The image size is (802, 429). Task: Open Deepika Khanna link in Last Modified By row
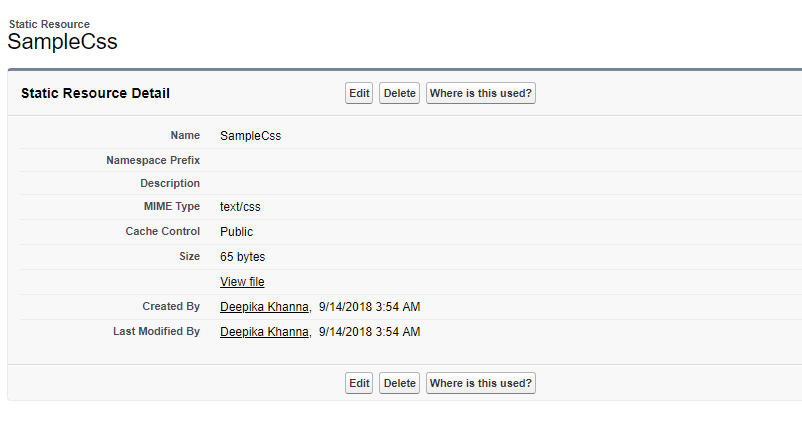[265, 331]
